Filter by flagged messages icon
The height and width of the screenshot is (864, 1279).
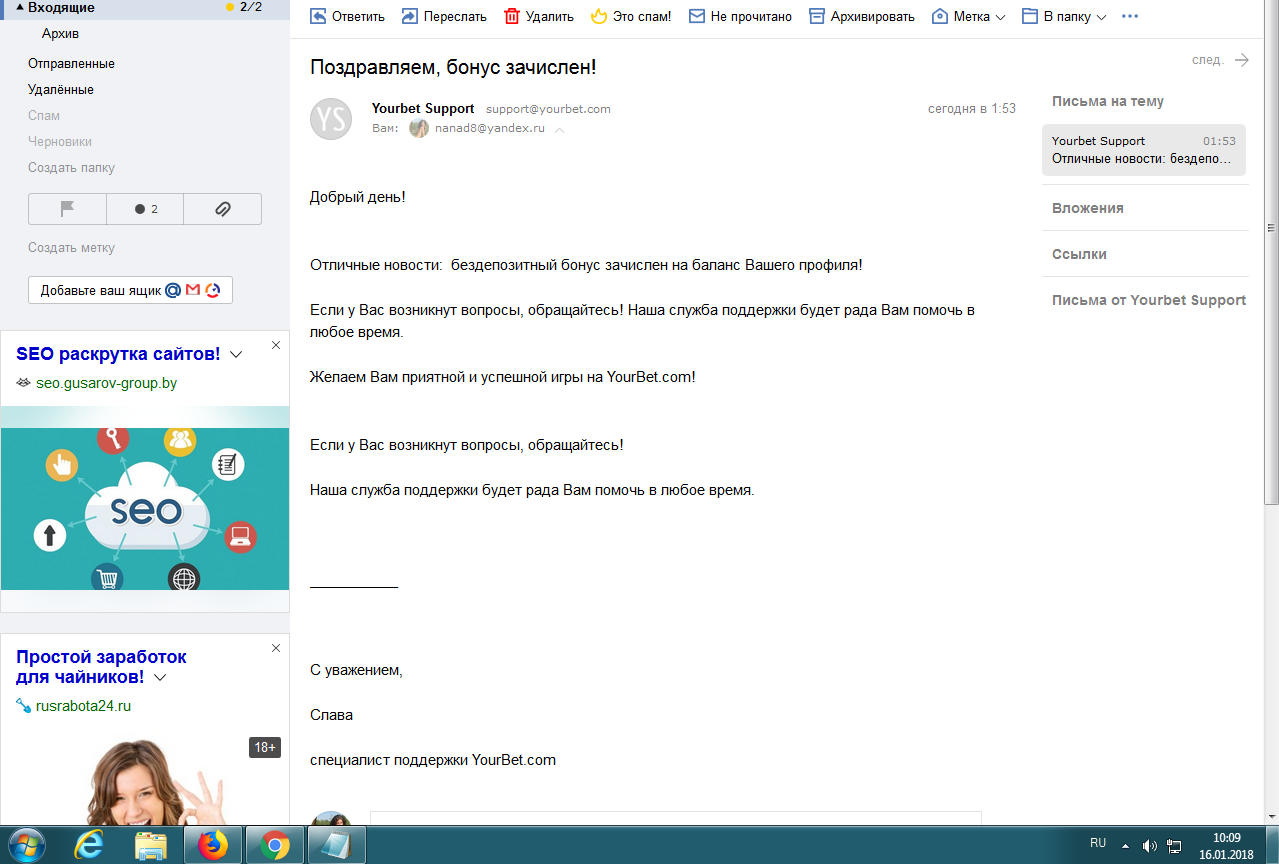point(67,209)
